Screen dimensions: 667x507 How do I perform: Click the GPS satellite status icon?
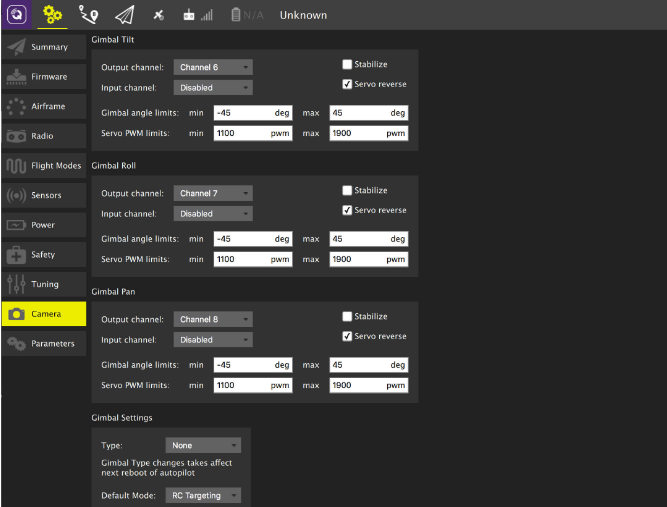point(158,15)
